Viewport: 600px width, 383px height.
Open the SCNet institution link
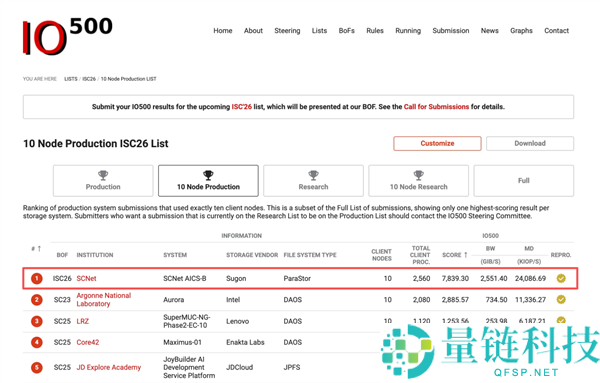(86, 279)
